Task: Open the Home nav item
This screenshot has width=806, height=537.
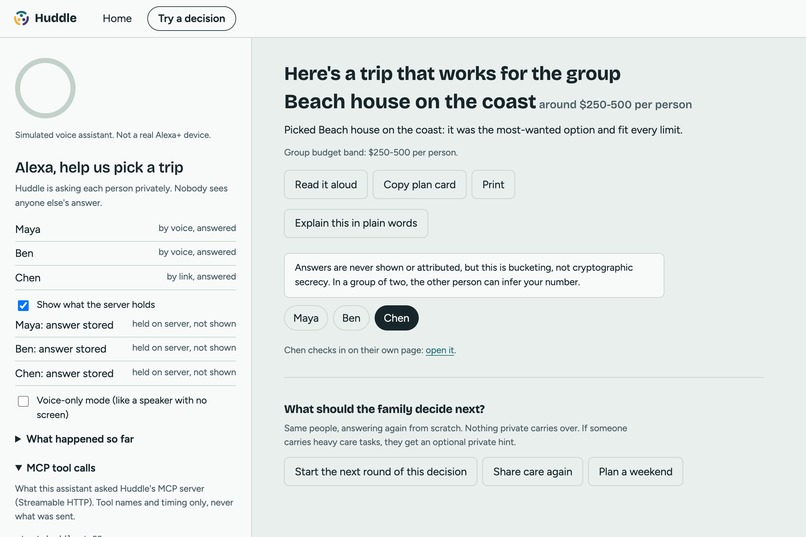Action: [x=117, y=18]
